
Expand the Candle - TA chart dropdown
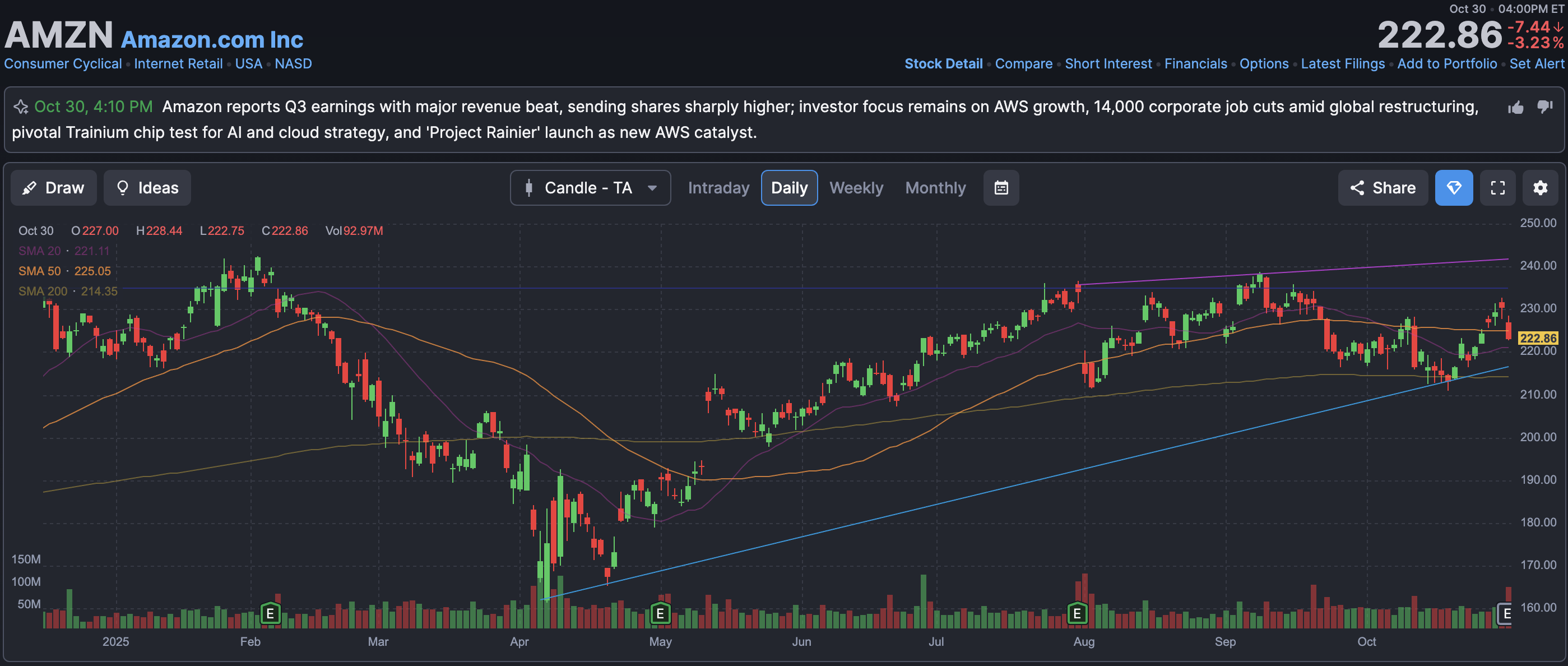590,187
